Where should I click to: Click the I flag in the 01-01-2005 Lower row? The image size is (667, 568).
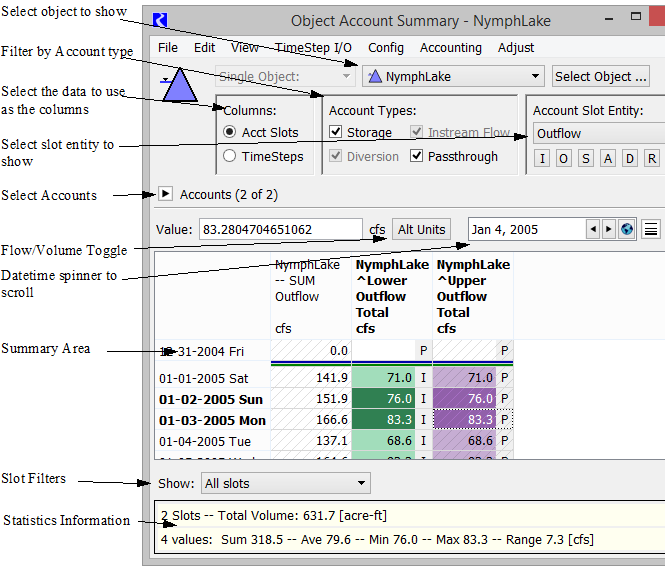pyautogui.click(x=423, y=378)
